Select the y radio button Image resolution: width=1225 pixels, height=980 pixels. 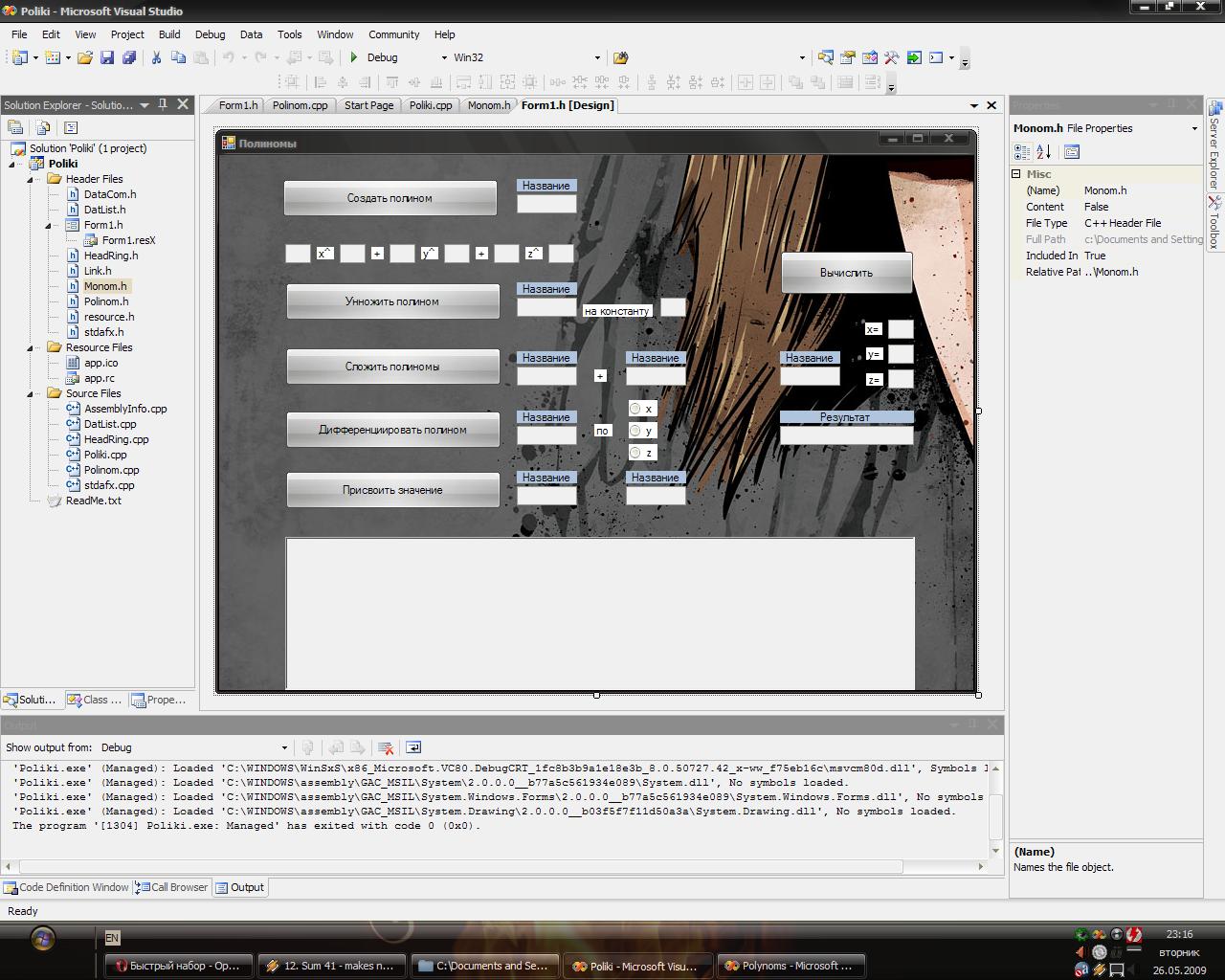coord(635,431)
